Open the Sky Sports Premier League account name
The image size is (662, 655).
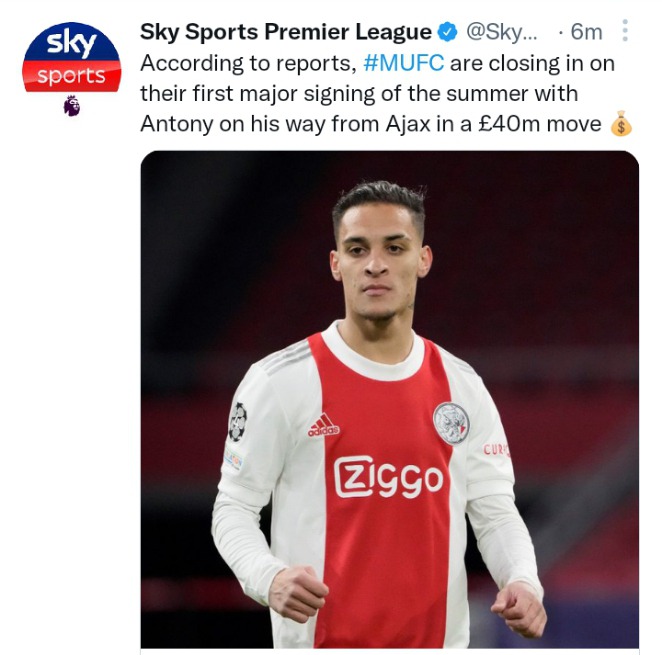(x=286, y=32)
